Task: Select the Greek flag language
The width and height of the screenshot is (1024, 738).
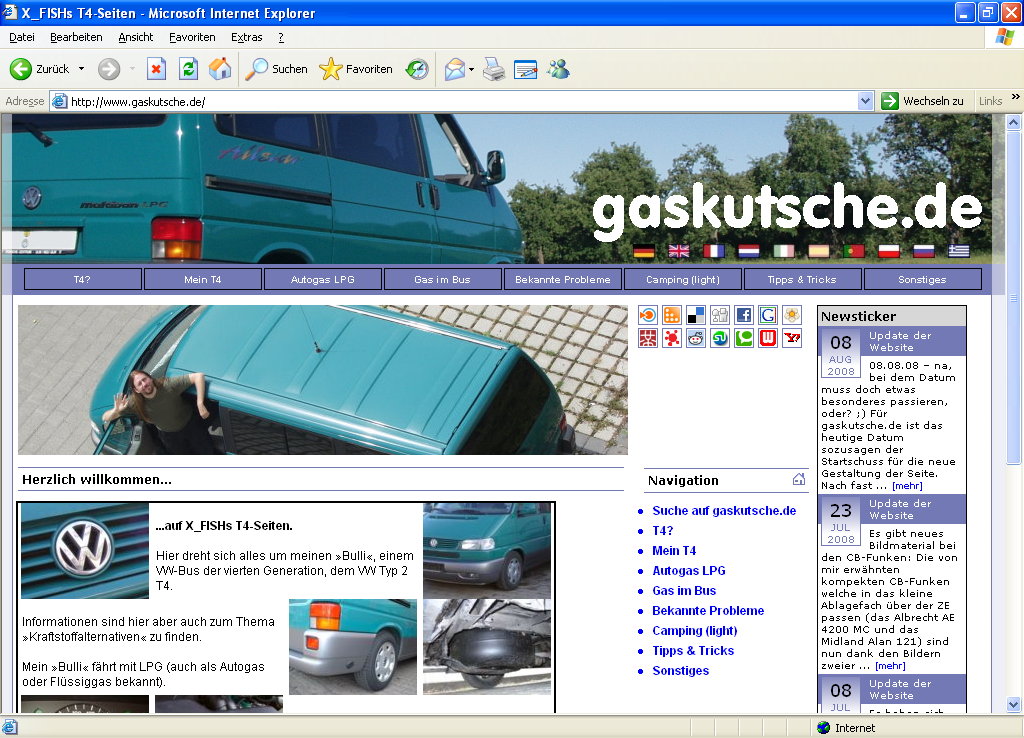Action: [959, 251]
